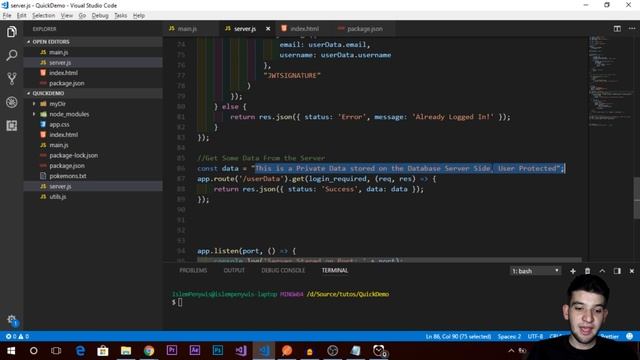Launch Google Chrome from taskbar
640x360 pixels.
[x=149, y=351]
